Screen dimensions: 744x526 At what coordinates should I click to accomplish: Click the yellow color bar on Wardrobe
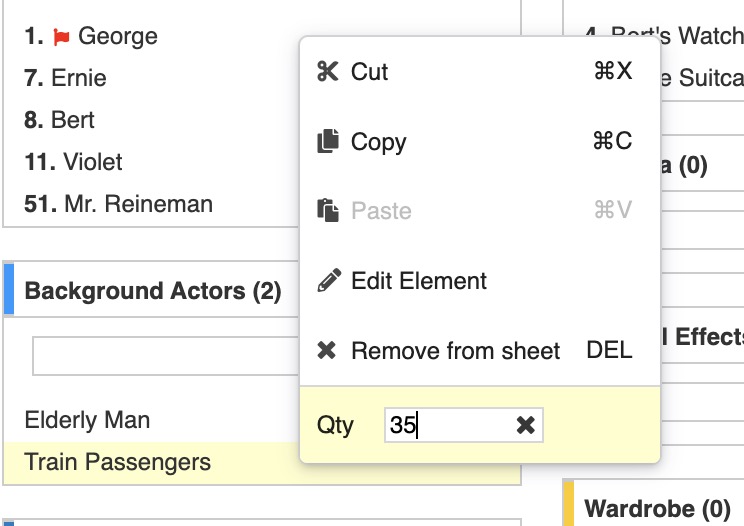568,505
